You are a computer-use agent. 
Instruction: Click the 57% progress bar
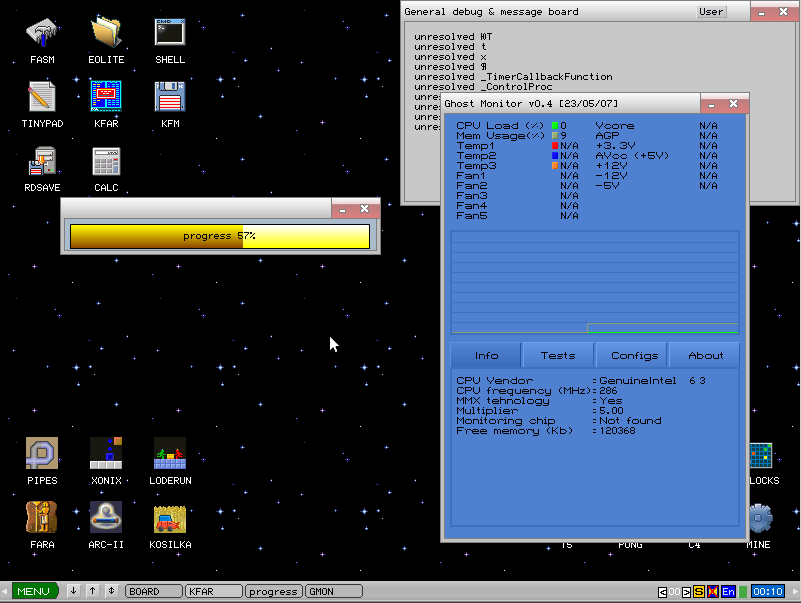219,236
